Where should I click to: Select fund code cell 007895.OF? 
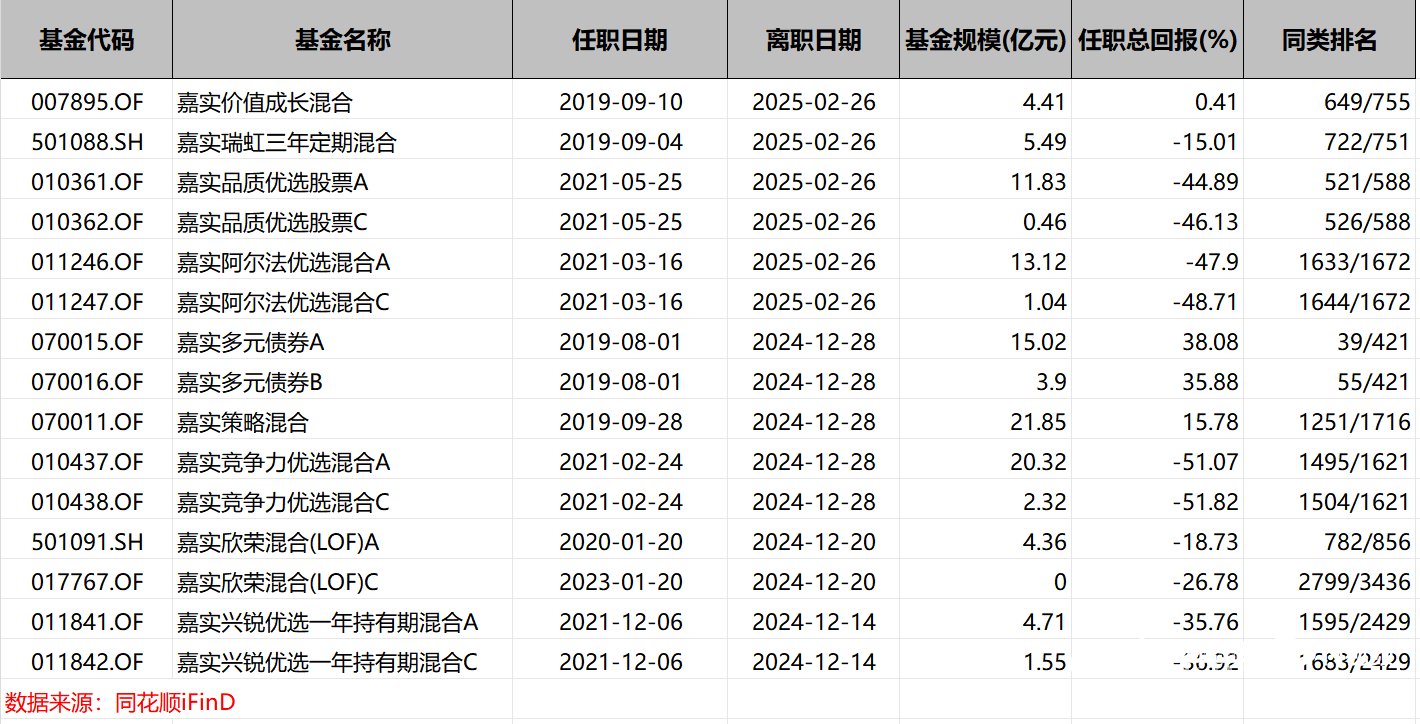(x=87, y=102)
